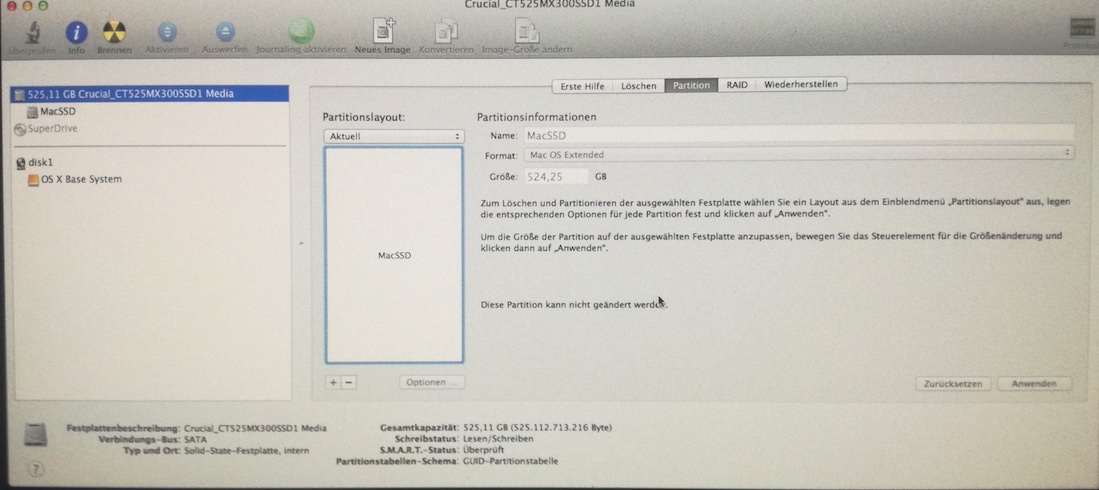The image size is (1099, 490).
Task: Open help with the question mark button
Action: 35,469
